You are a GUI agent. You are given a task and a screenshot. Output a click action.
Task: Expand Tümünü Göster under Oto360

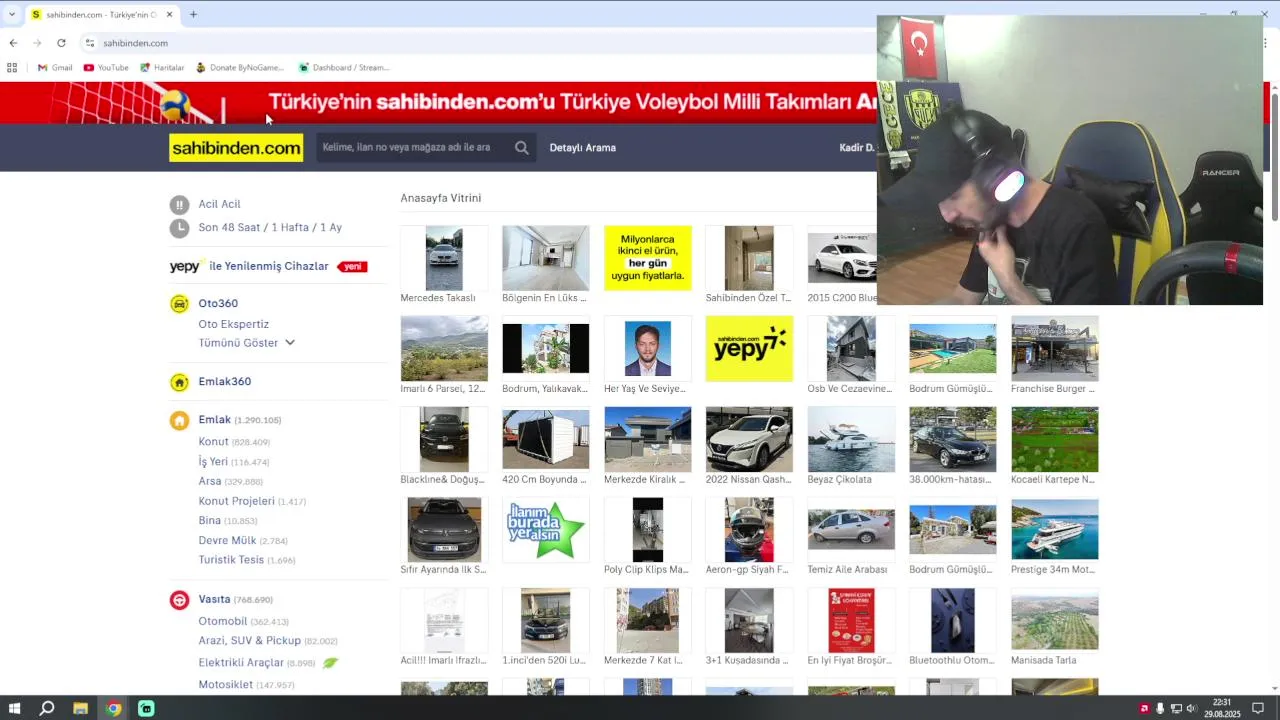tap(246, 343)
